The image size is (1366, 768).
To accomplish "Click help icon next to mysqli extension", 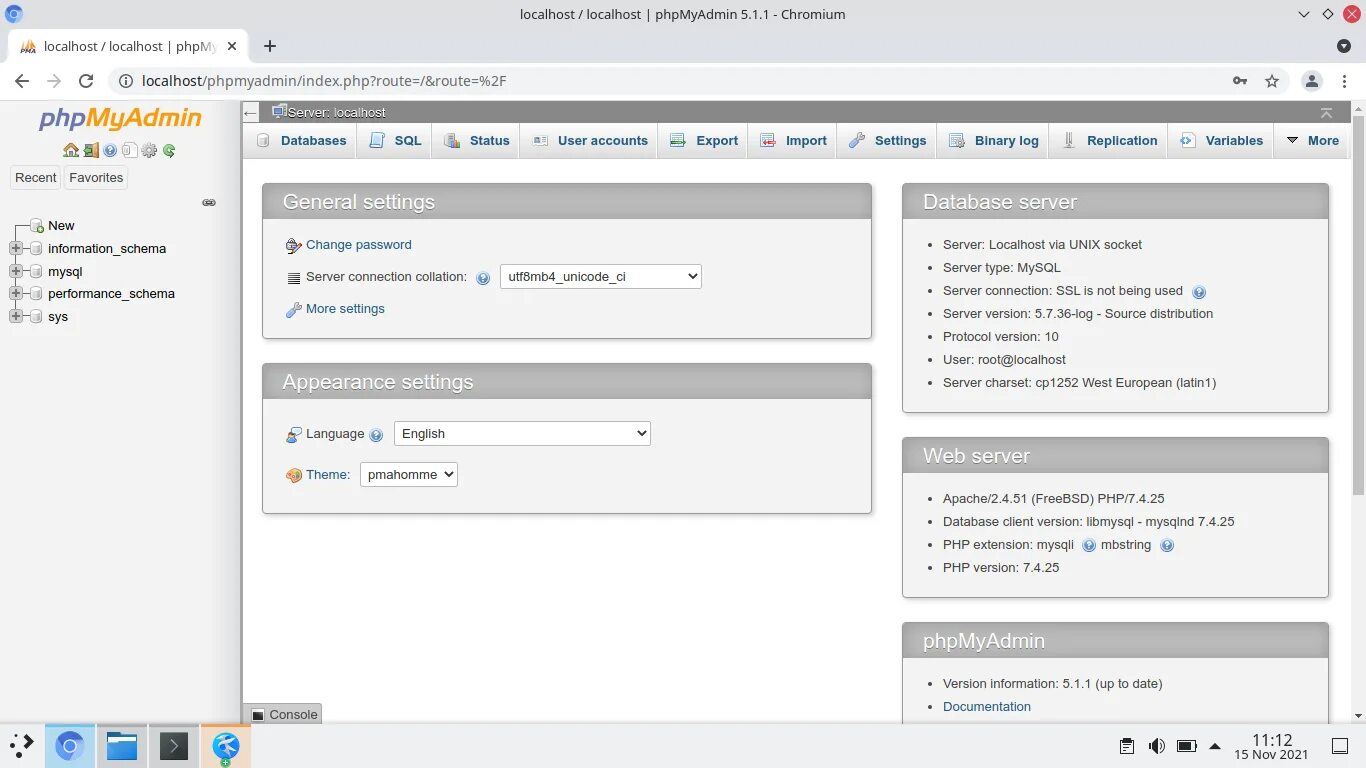I will tap(1089, 546).
